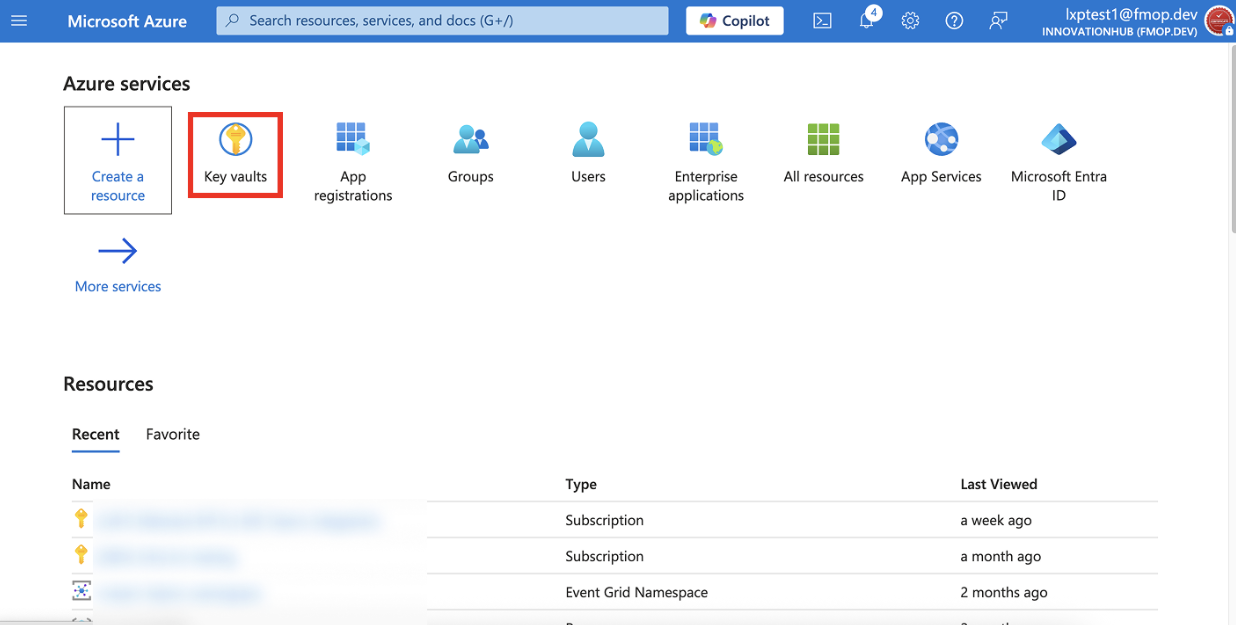Open notifications bell with badge

867,20
